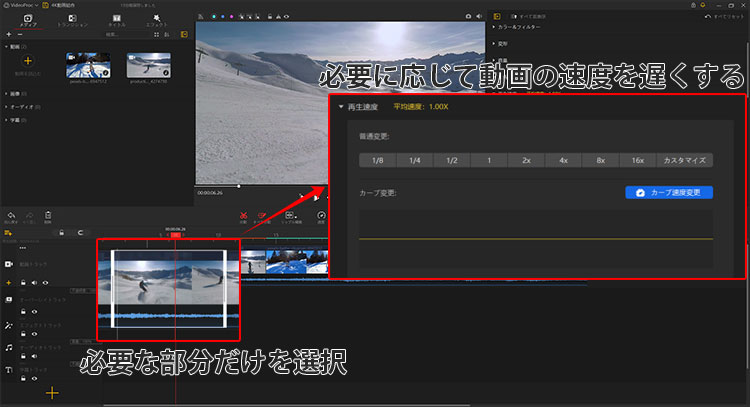Open the media sort options icon
This screenshot has height=407, width=750.
[x=166, y=34]
